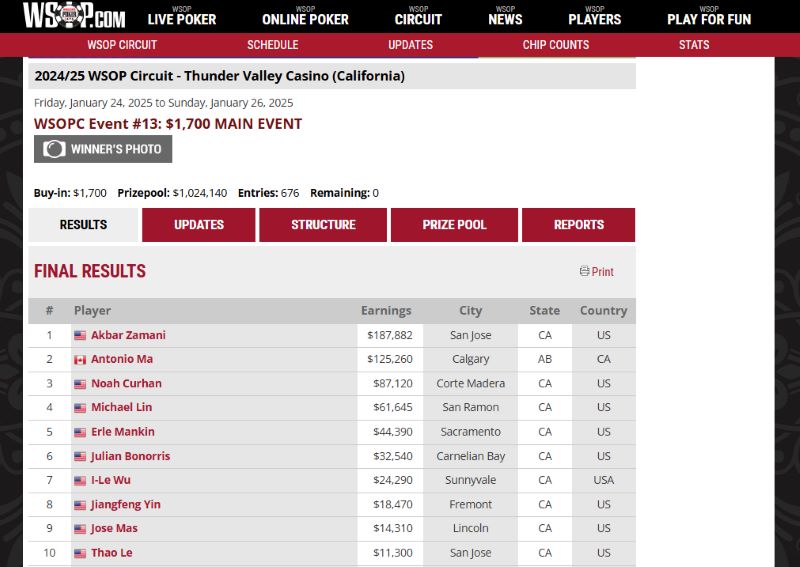
Task: Click the flag icon beside I-Le Wu
Action: (x=80, y=481)
